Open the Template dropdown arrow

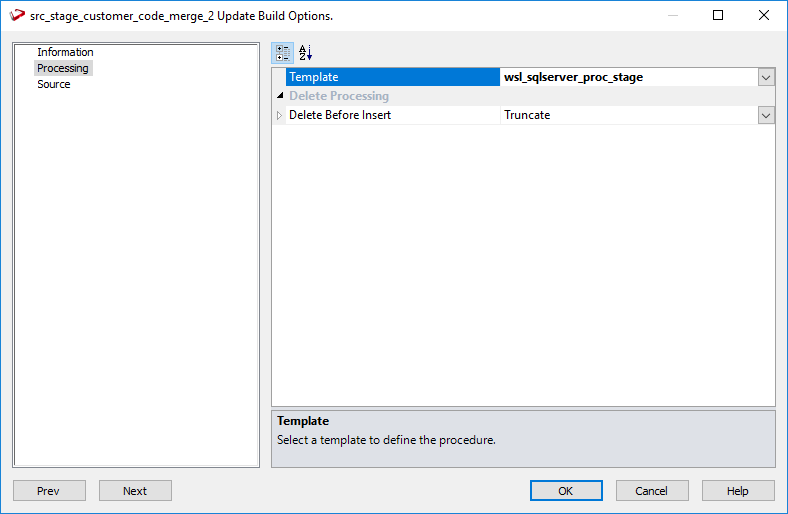point(766,78)
